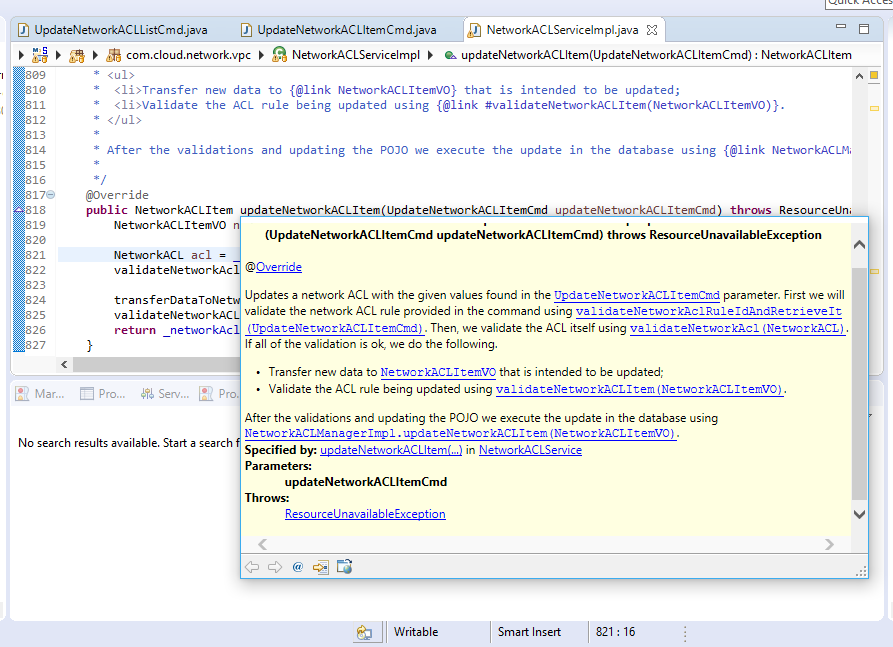Show hover content in Javadoc view (@ icon)
The image size is (893, 647).
coord(297,567)
